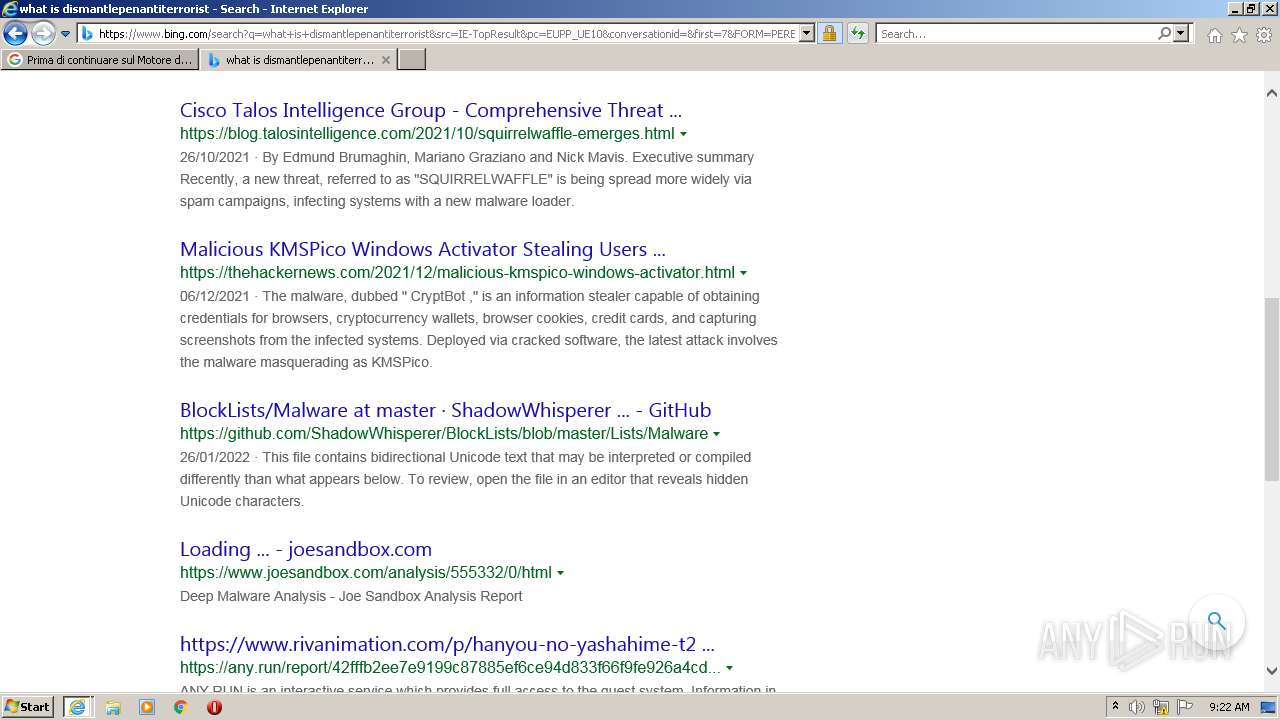Expand the address bar autocomplete dropdown
This screenshot has width=1280, height=720.
[807, 34]
